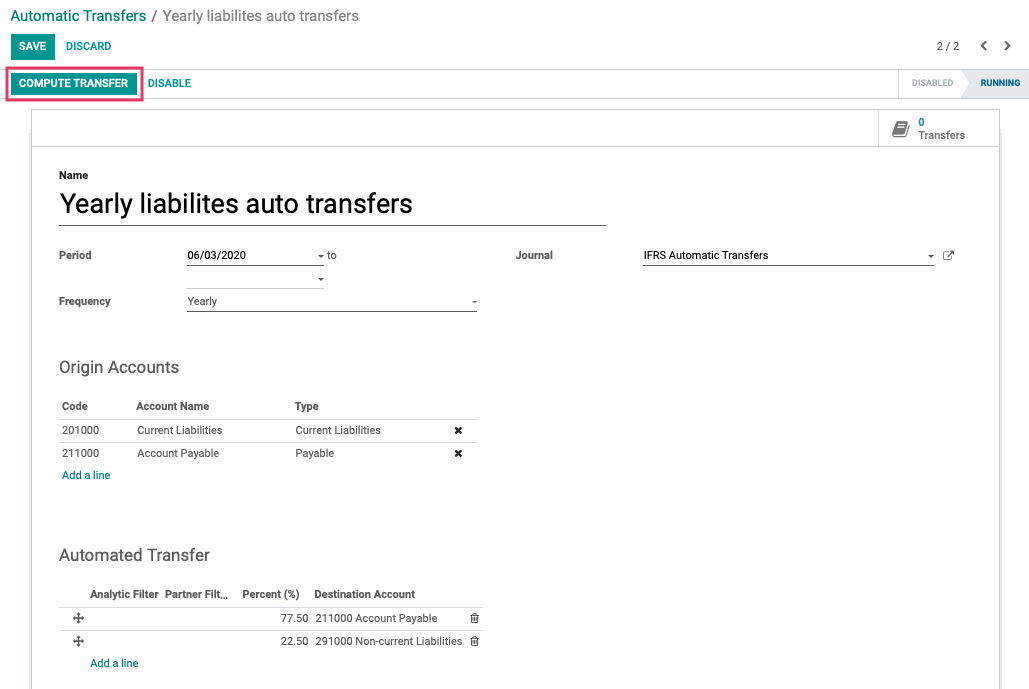1029x689 pixels.
Task: Open Journal external link icon
Action: tap(948, 255)
